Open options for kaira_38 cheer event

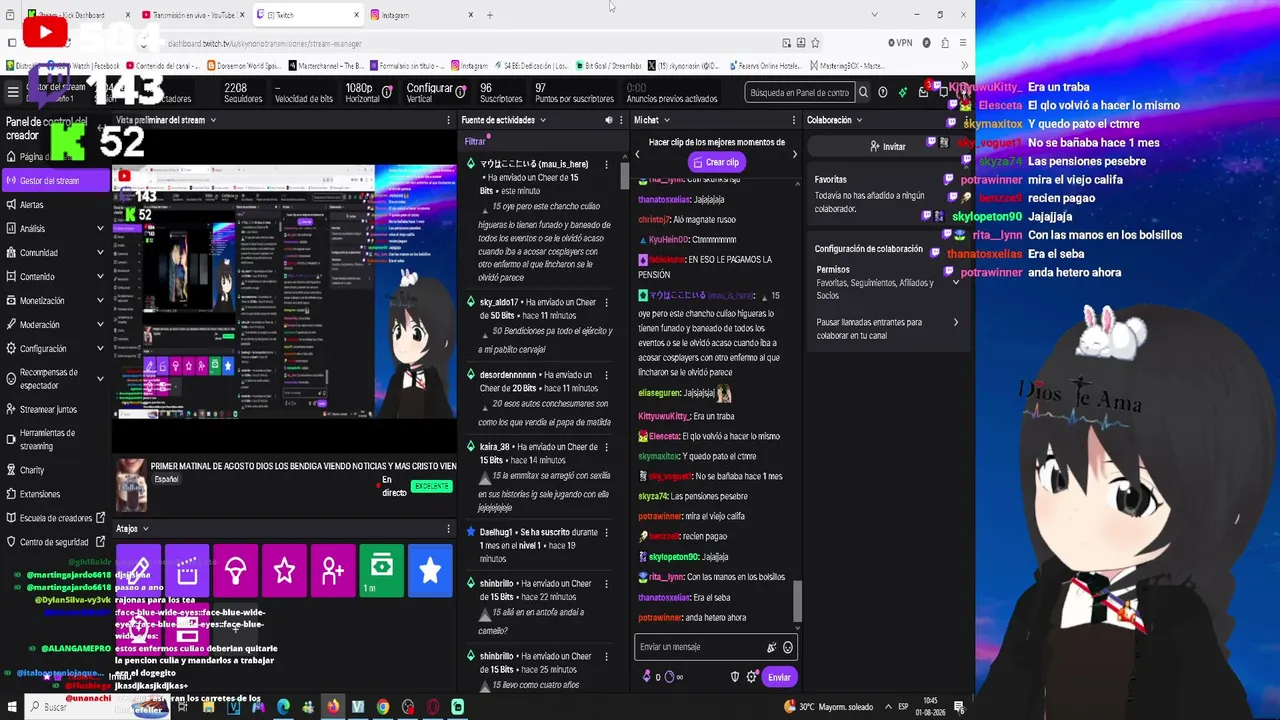point(606,447)
